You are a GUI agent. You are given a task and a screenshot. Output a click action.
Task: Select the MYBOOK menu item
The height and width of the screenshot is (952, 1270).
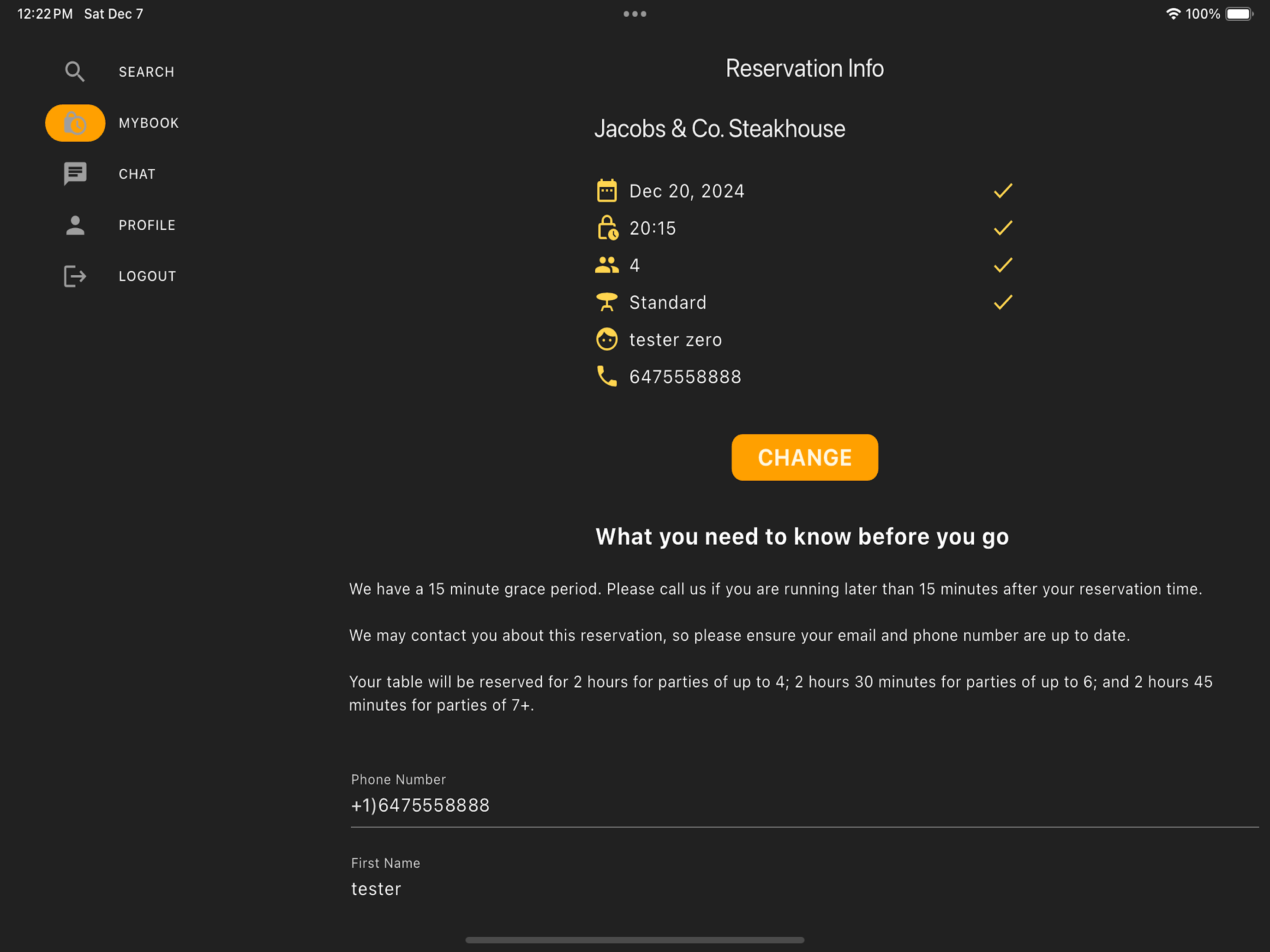tap(149, 123)
